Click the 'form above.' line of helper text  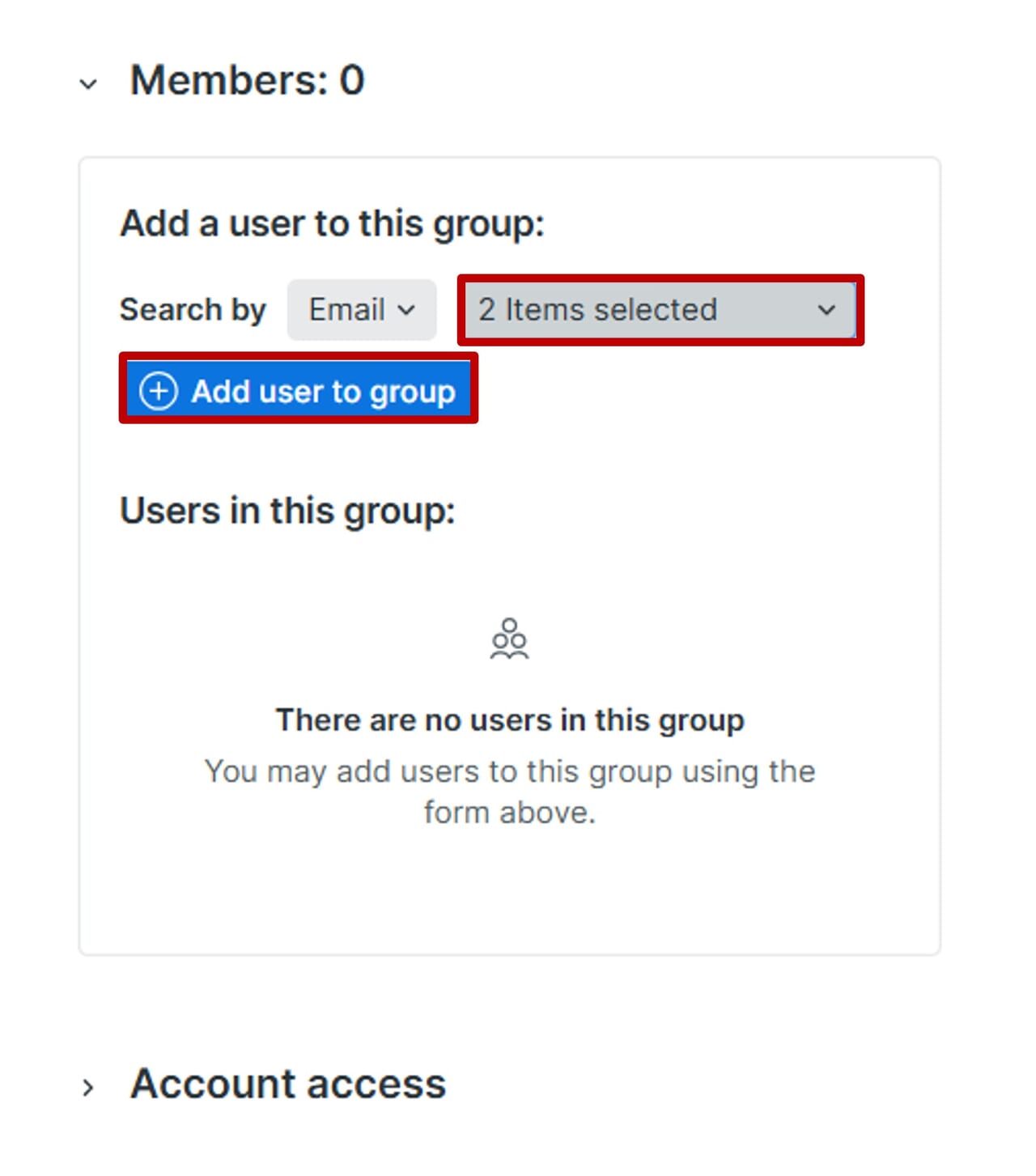(510, 813)
